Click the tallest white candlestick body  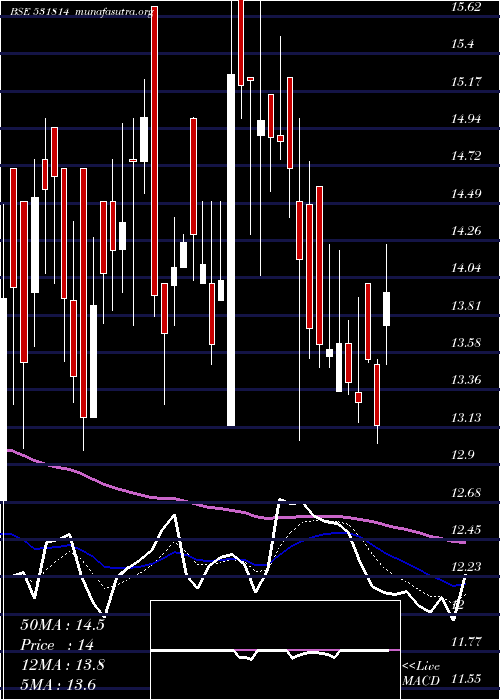click(231, 250)
